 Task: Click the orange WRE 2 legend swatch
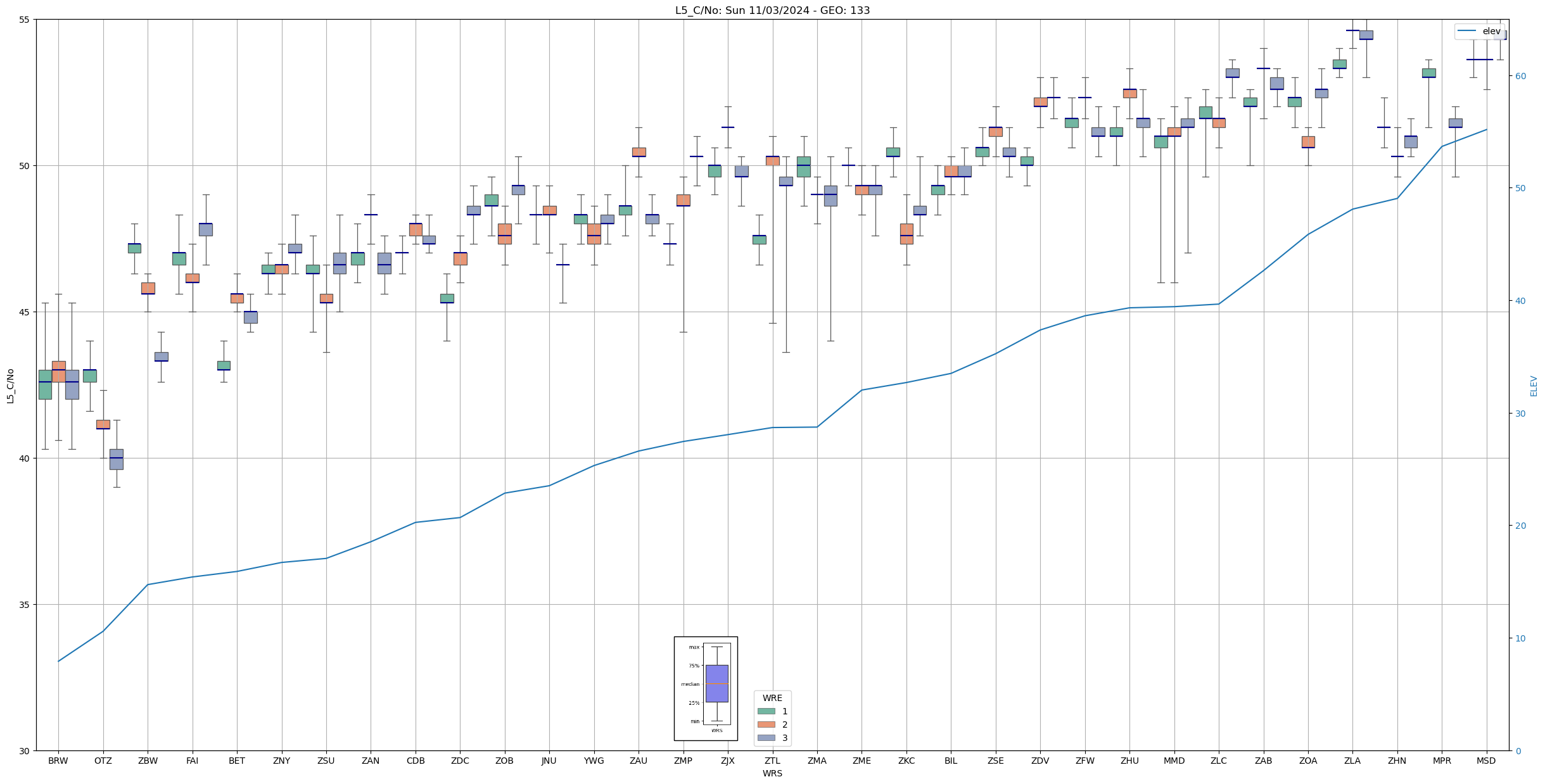(766, 724)
